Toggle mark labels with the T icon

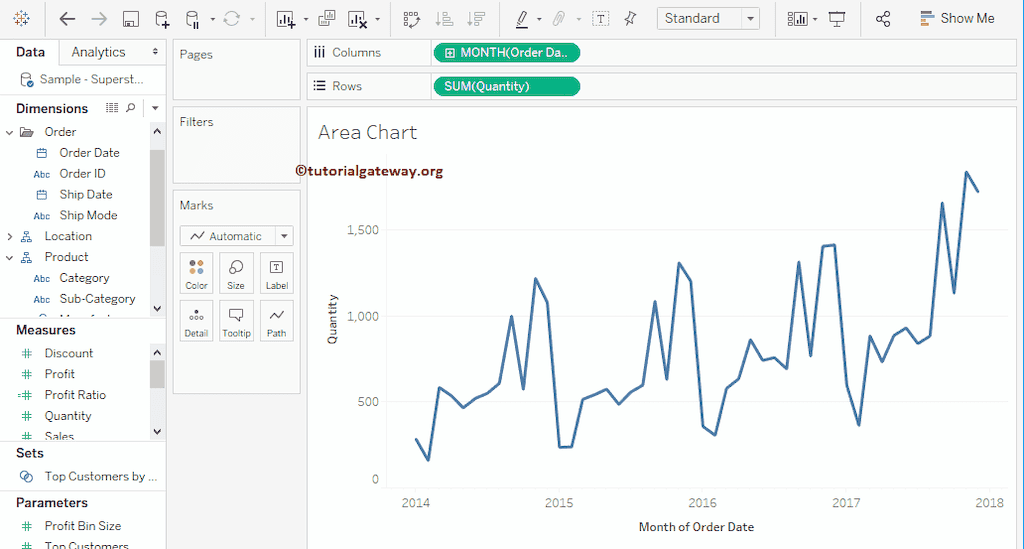point(600,19)
